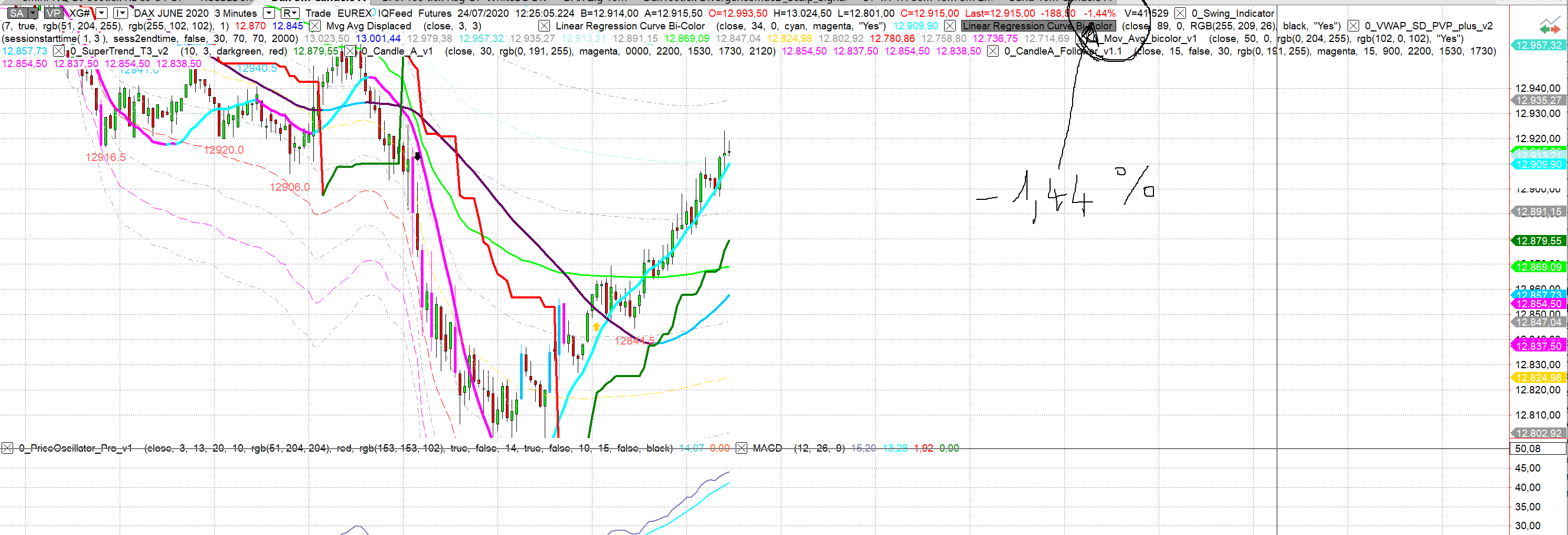Click the 12.847,04 gray price marker

[1539, 322]
